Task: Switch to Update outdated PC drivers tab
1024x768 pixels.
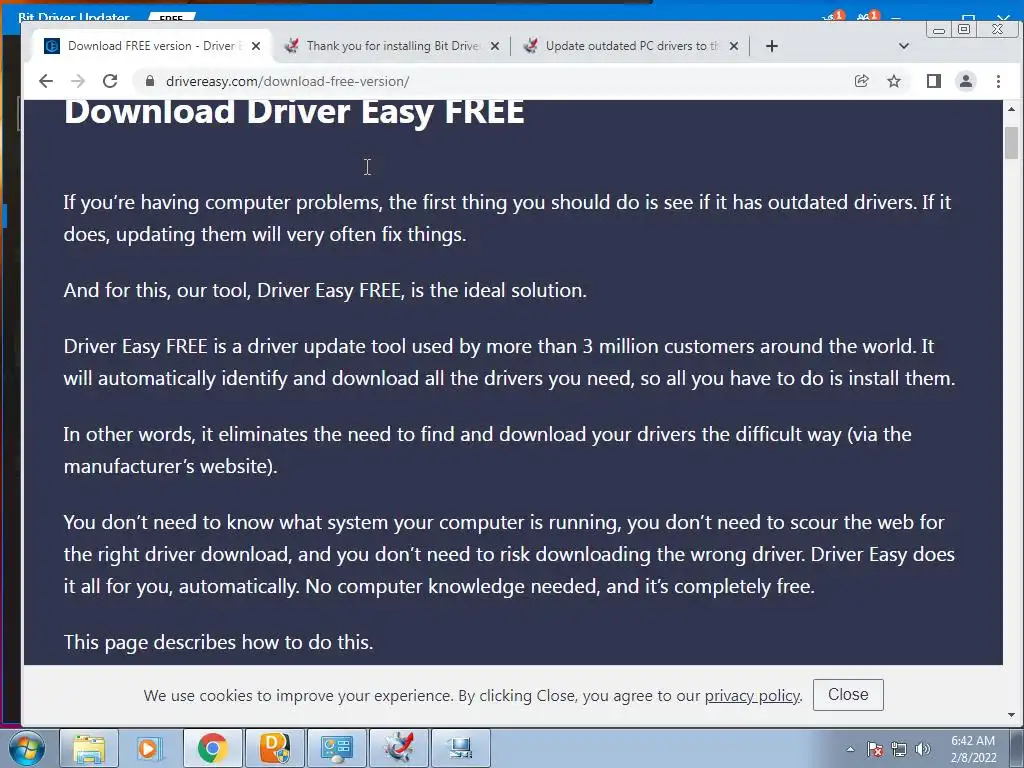Action: [x=631, y=46]
